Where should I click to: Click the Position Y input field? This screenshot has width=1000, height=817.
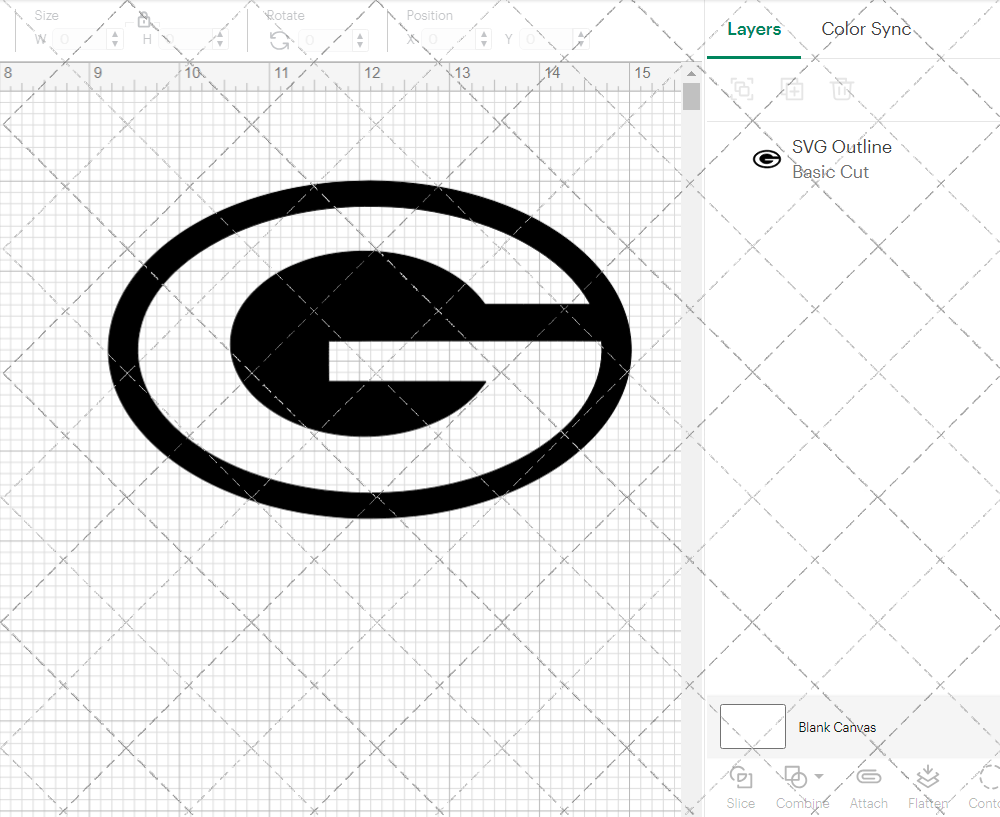(x=547, y=40)
